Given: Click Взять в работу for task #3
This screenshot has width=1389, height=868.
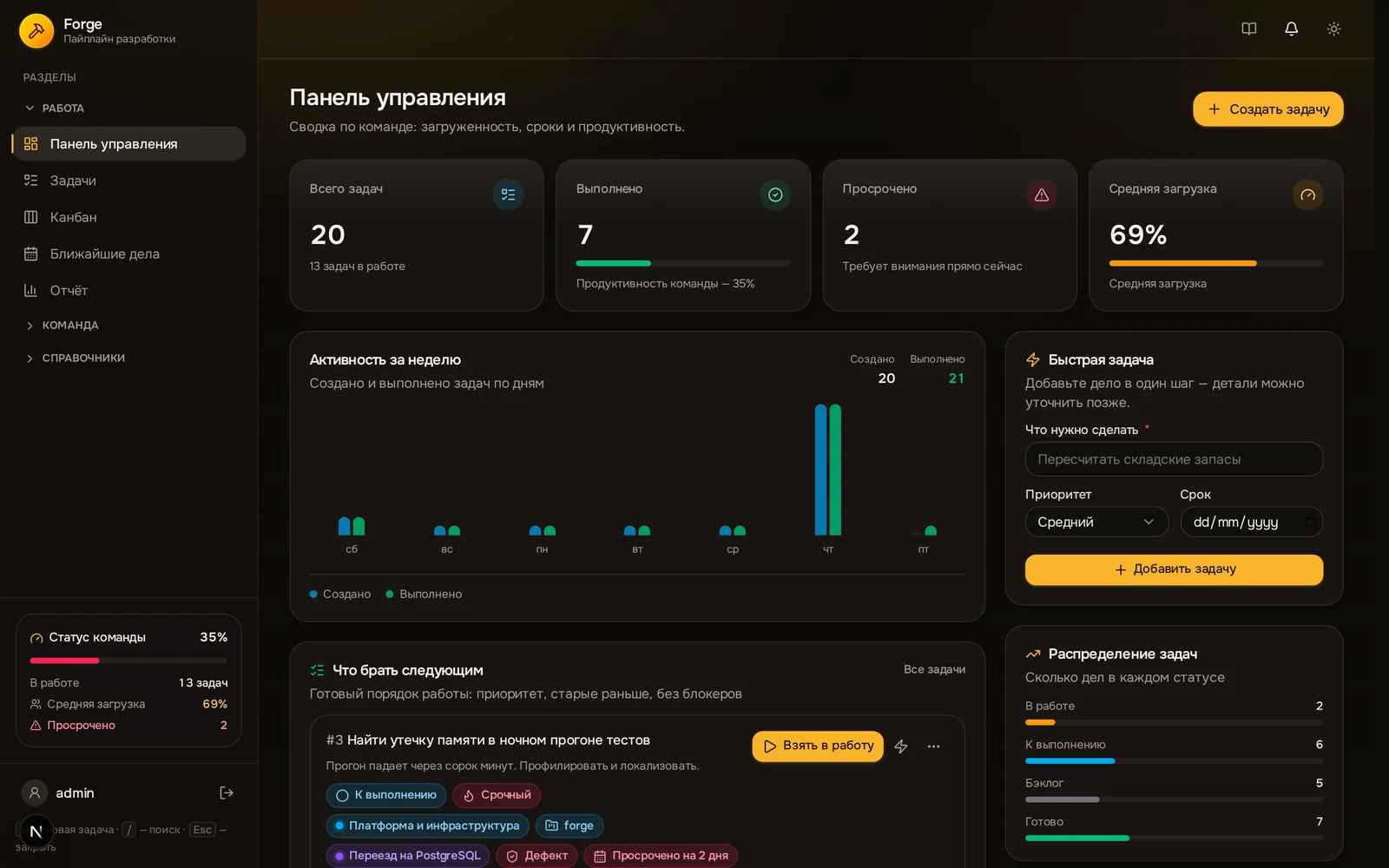Looking at the screenshot, I should (818, 746).
